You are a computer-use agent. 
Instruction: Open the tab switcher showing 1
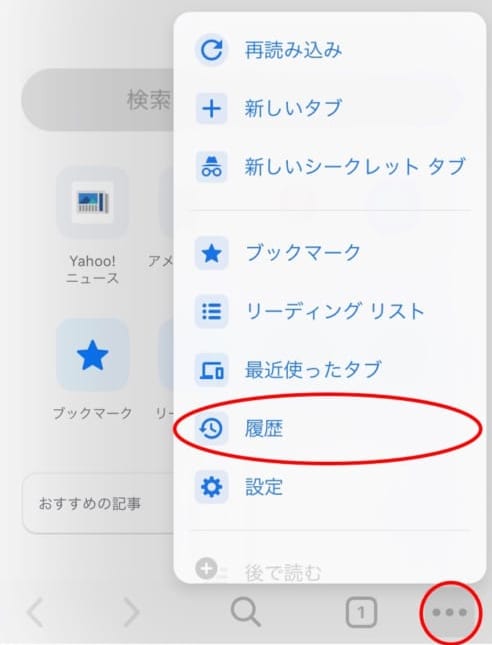(x=361, y=613)
